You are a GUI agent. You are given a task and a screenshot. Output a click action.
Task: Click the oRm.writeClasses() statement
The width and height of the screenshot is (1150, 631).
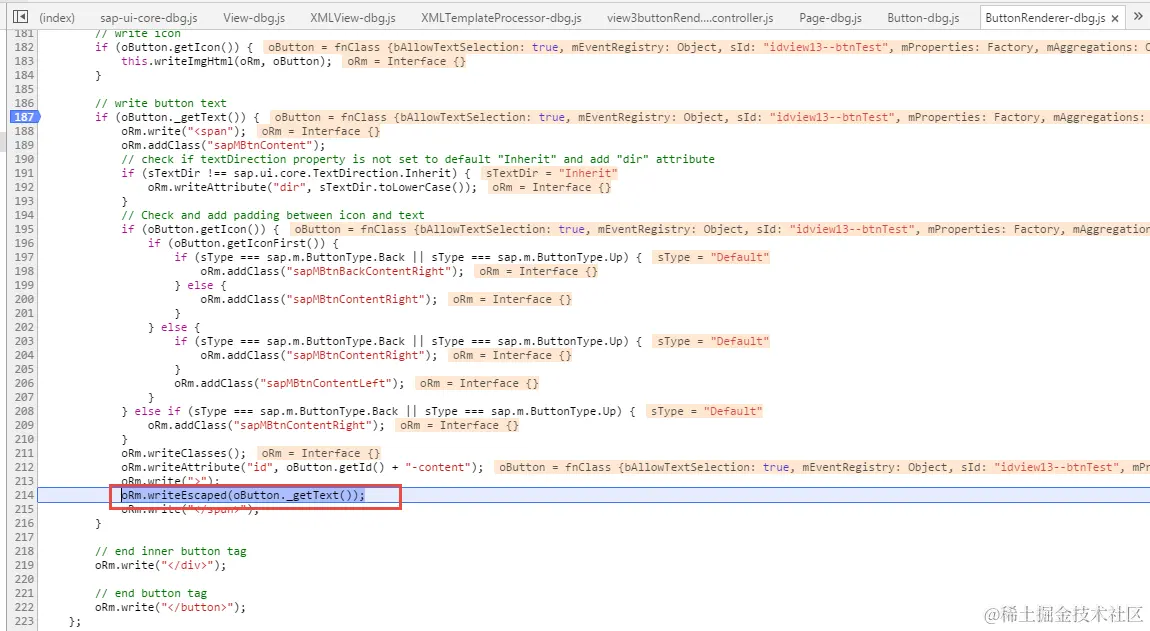click(x=183, y=453)
